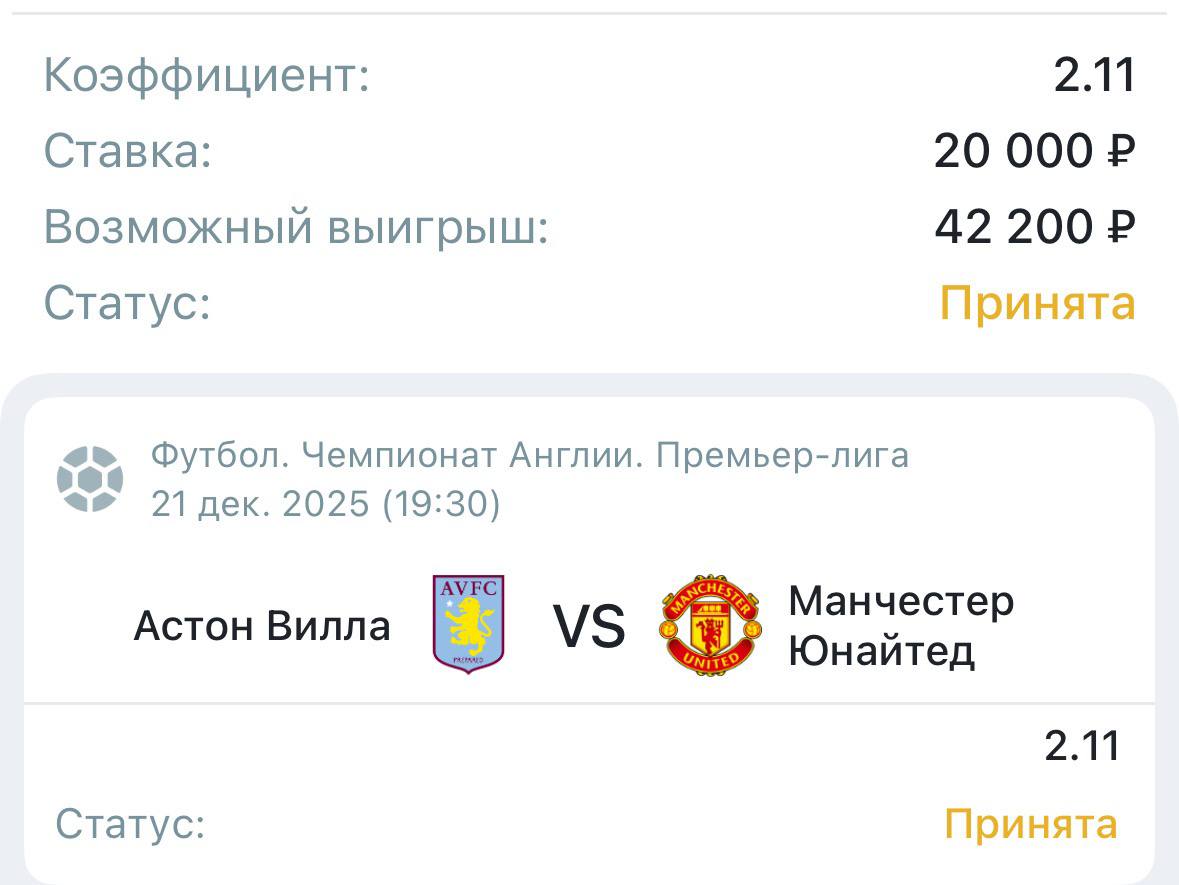Click the Коэффициент label
This screenshot has height=885, width=1179.
[x=207, y=76]
